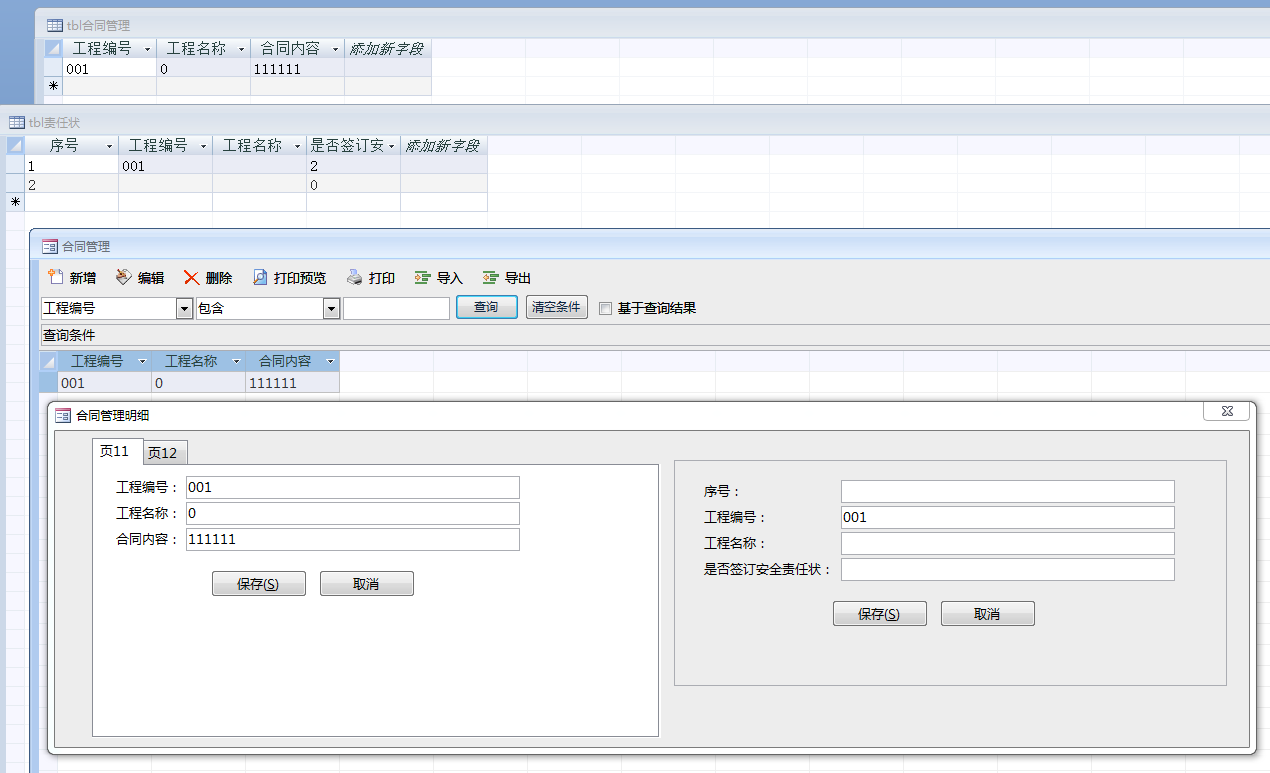The height and width of the screenshot is (773, 1270).
Task: Select the 页11 tab
Action: pyautogui.click(x=115, y=452)
